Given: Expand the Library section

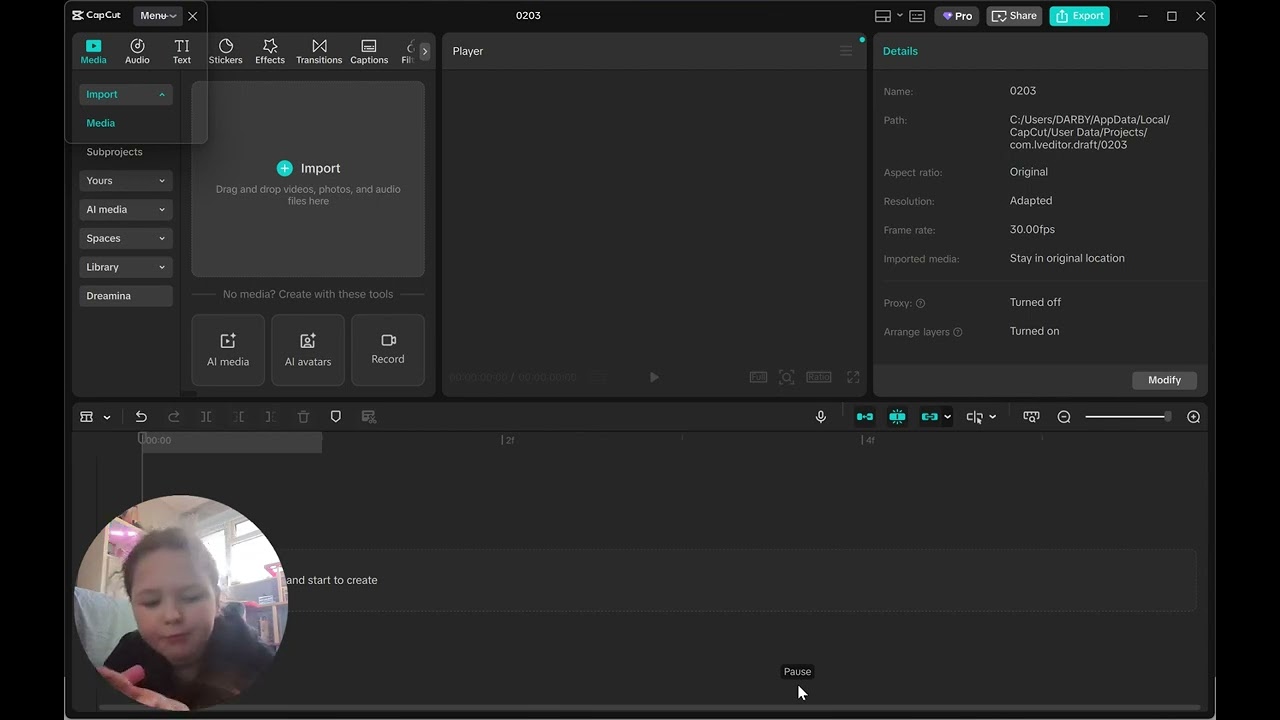Looking at the screenshot, I should point(126,267).
